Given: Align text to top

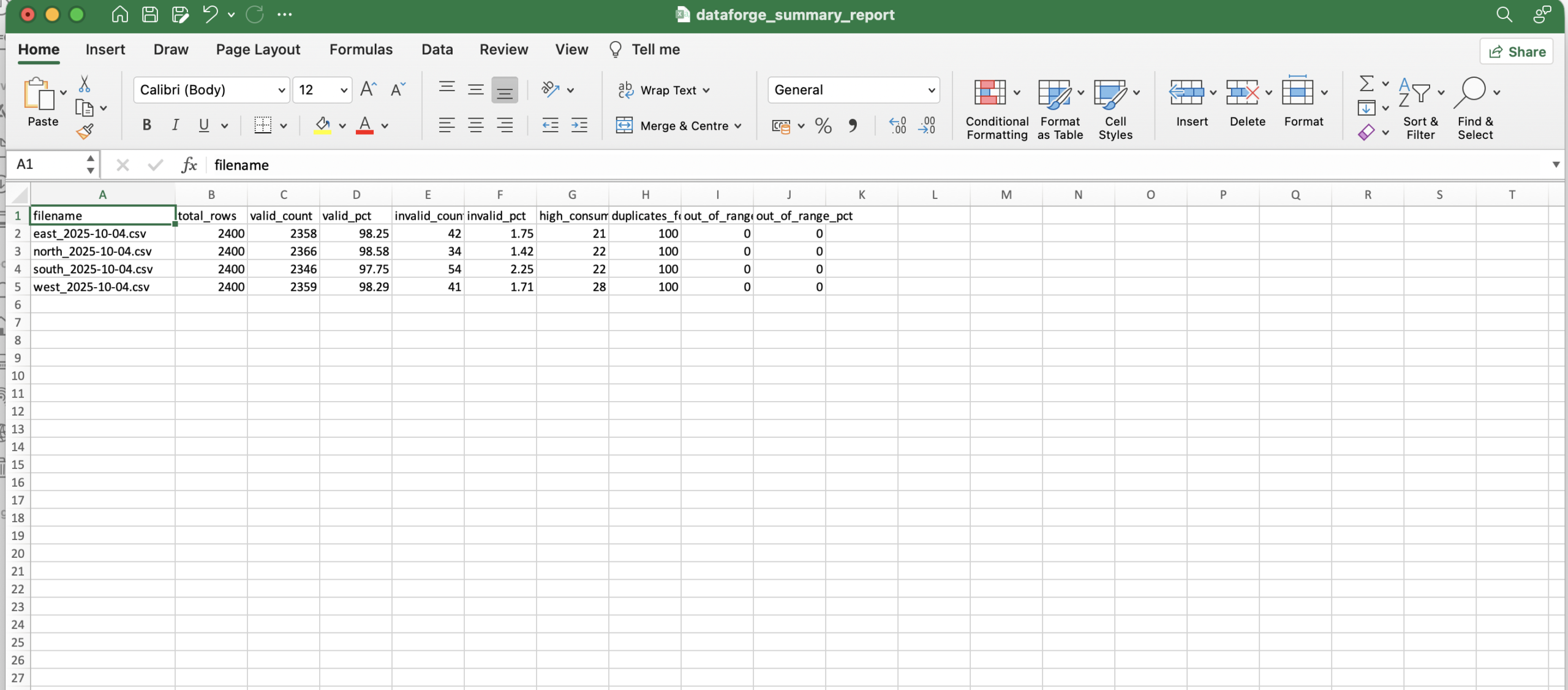Looking at the screenshot, I should (x=447, y=89).
